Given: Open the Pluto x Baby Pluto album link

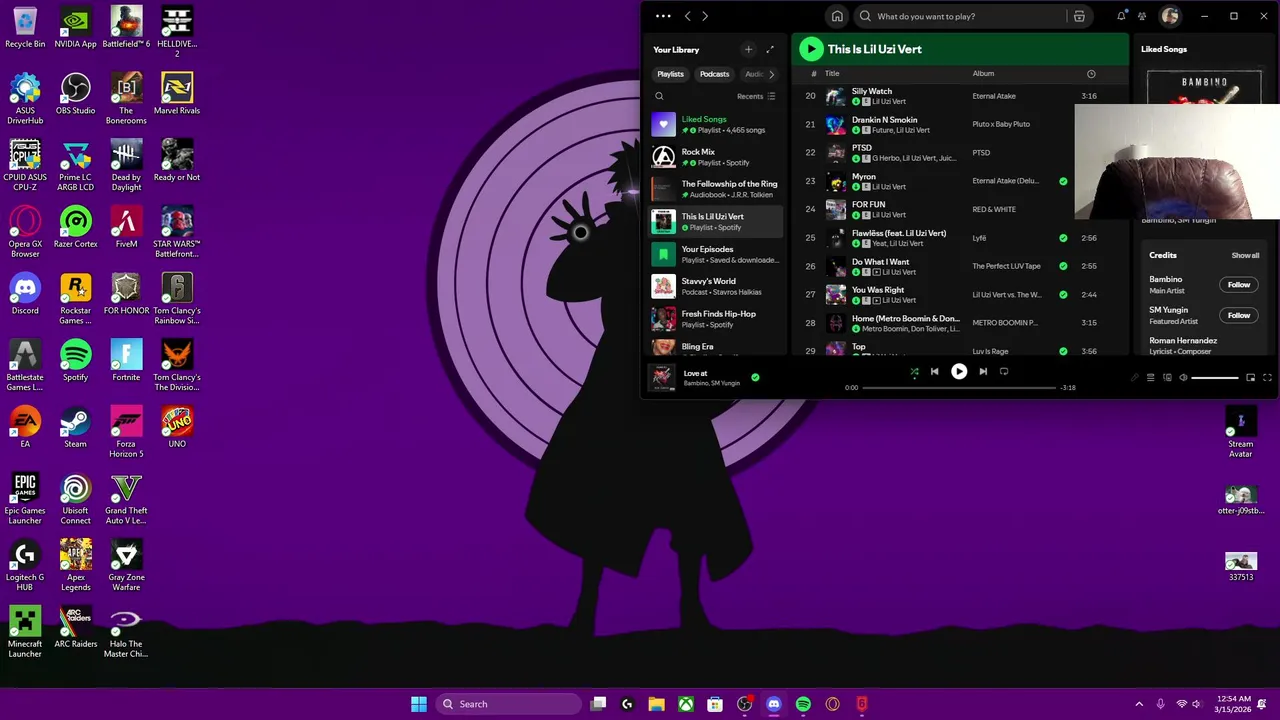Looking at the screenshot, I should 1001,124.
